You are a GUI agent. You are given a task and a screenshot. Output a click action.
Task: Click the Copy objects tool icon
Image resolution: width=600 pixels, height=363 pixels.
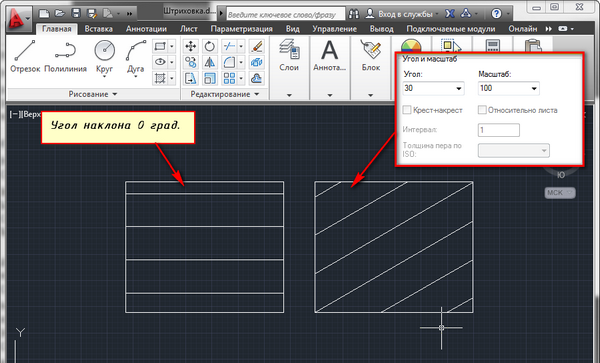190,62
